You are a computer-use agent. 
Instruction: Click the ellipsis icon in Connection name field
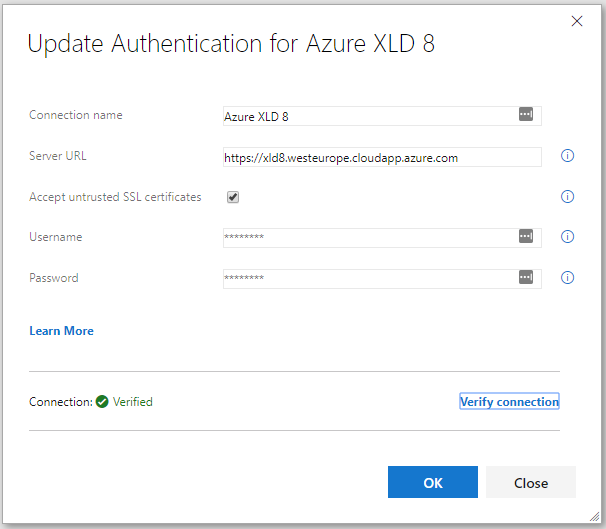click(x=526, y=115)
